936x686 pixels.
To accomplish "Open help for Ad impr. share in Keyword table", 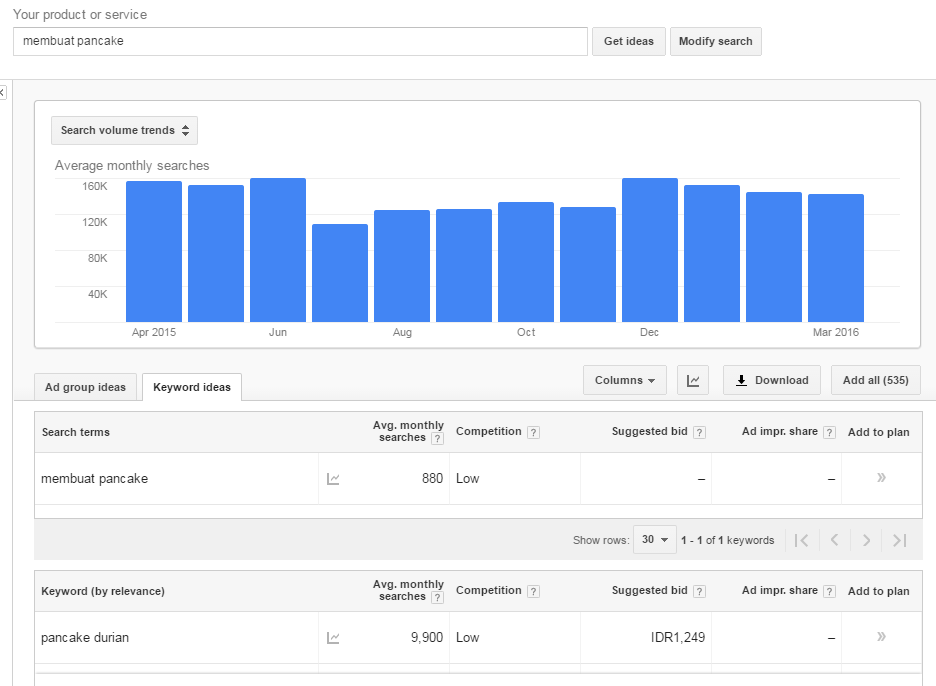I will point(829,591).
